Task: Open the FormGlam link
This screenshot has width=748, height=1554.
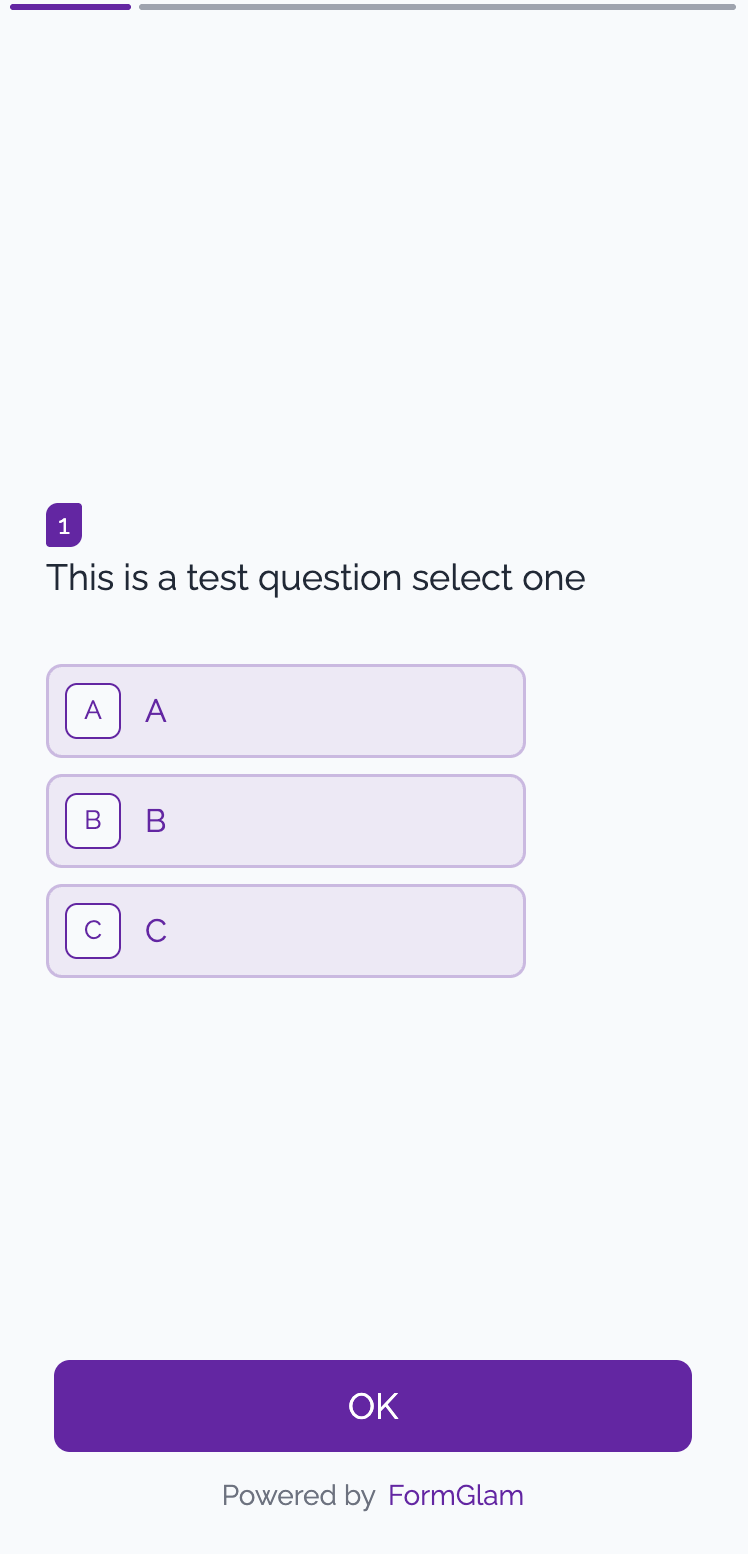Action: 456,1495
